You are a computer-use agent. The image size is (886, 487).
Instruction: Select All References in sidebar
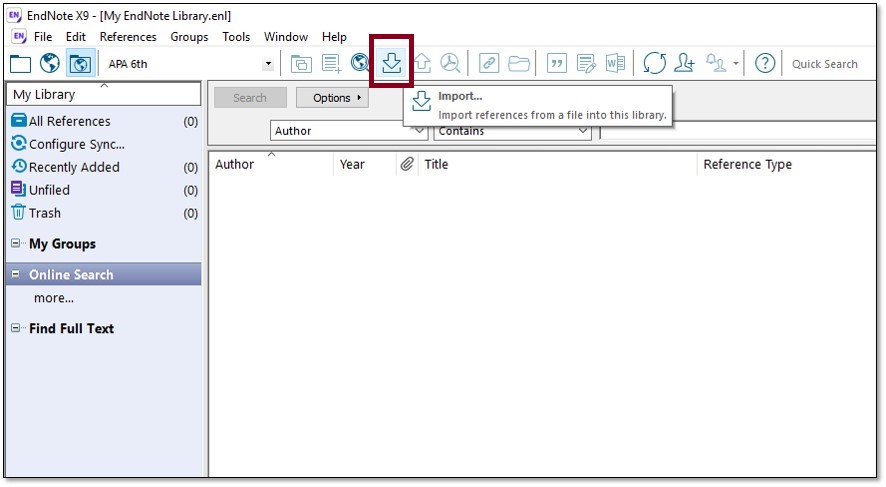click(104, 121)
